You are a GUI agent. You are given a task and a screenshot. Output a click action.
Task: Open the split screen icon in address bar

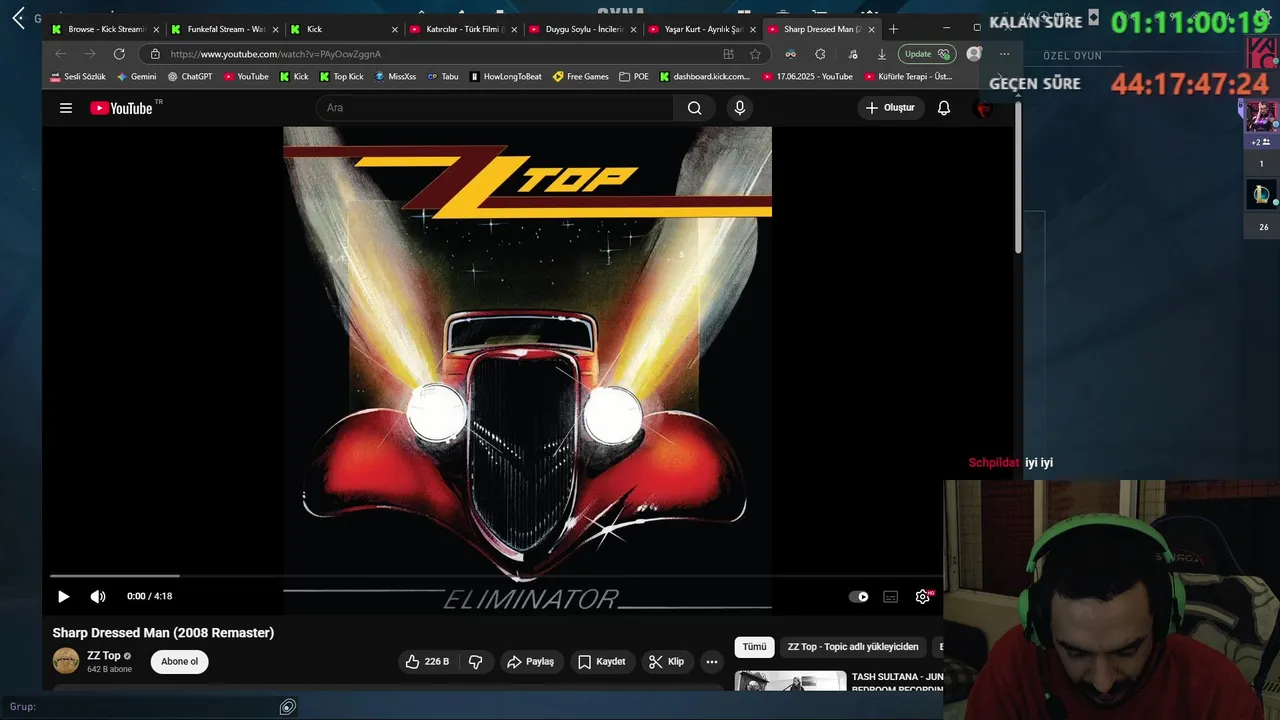click(728, 54)
